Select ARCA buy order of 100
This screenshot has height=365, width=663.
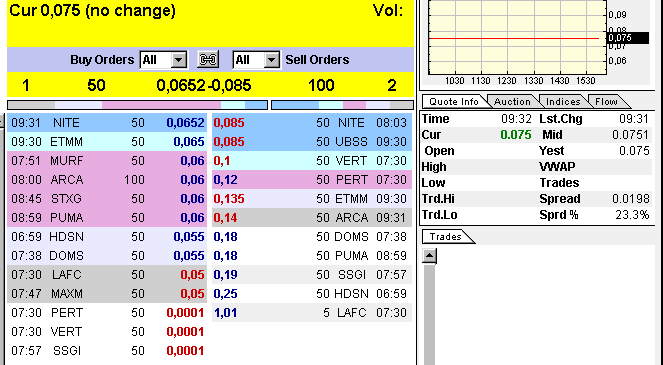click(107, 180)
